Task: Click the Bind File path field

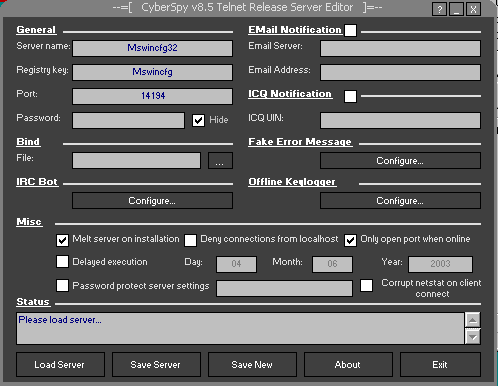Action: point(136,160)
